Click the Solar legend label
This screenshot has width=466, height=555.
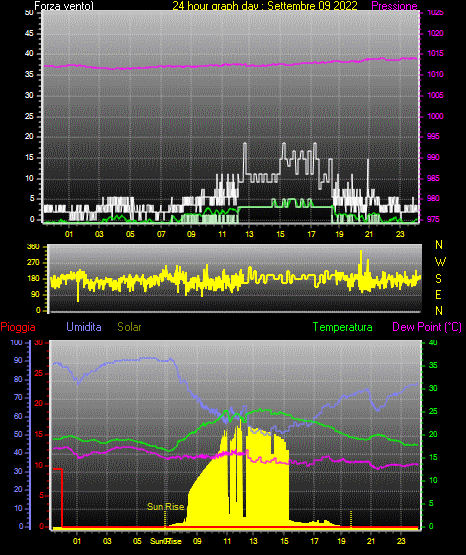[130, 327]
